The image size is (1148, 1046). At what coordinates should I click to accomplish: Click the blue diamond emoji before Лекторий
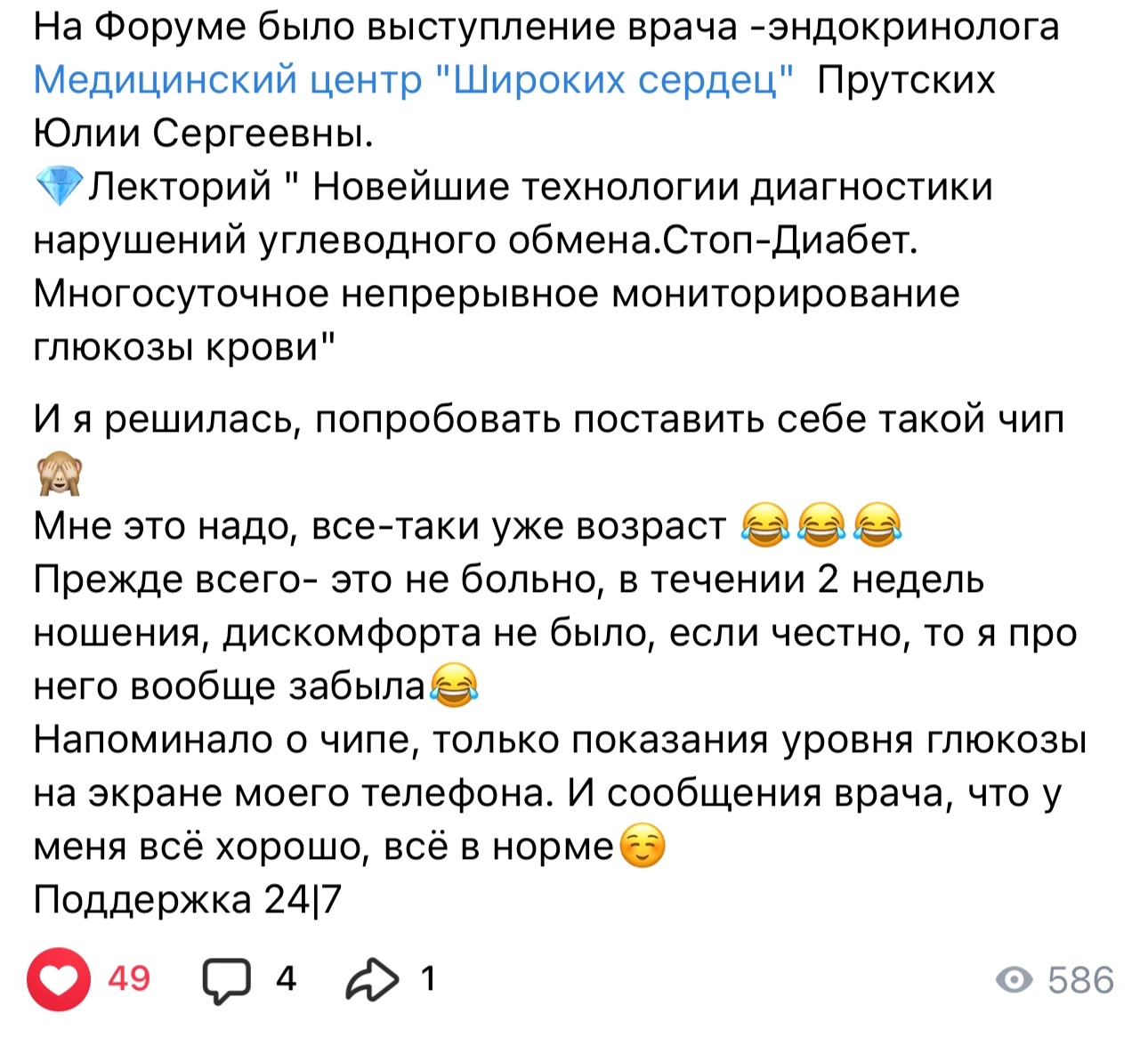(59, 187)
